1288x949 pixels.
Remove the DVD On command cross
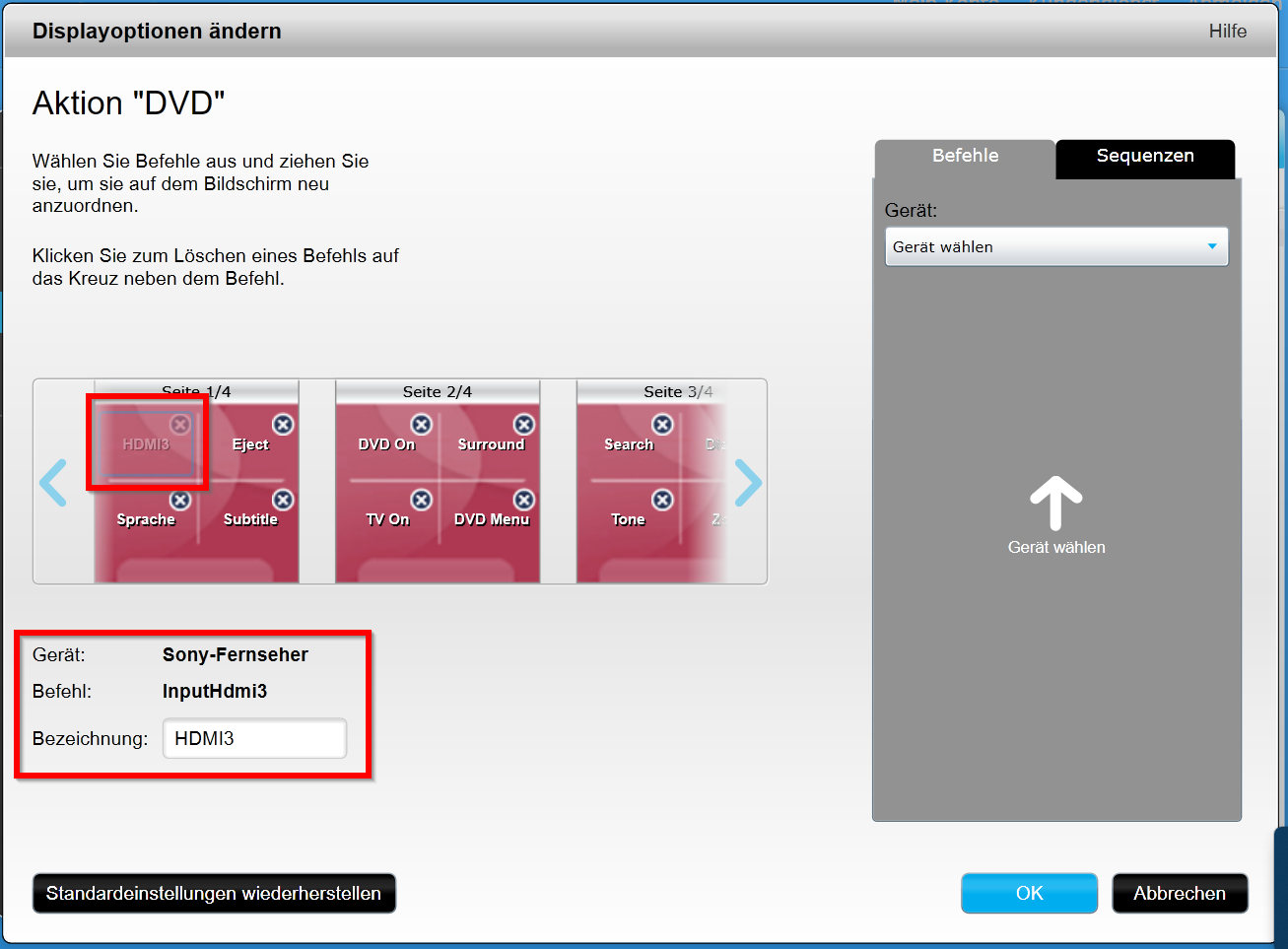[x=421, y=424]
